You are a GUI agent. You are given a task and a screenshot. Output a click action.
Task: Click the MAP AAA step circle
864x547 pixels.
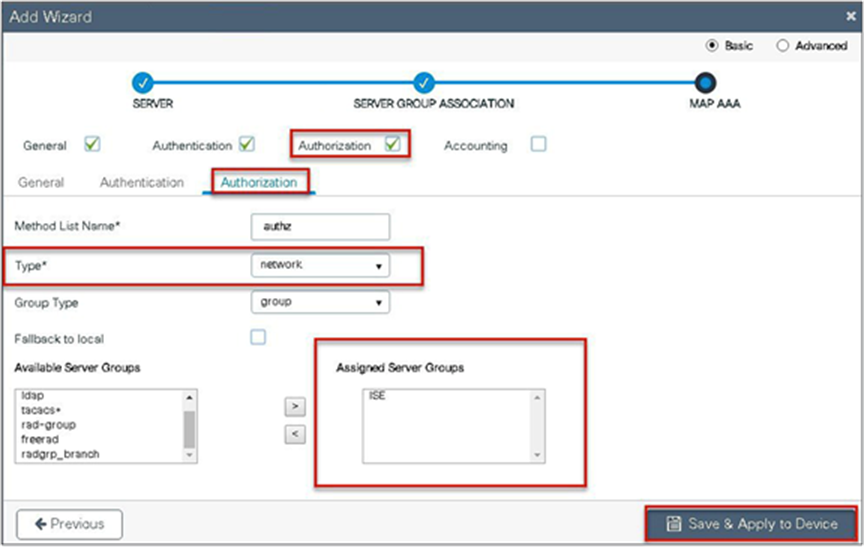[705, 83]
